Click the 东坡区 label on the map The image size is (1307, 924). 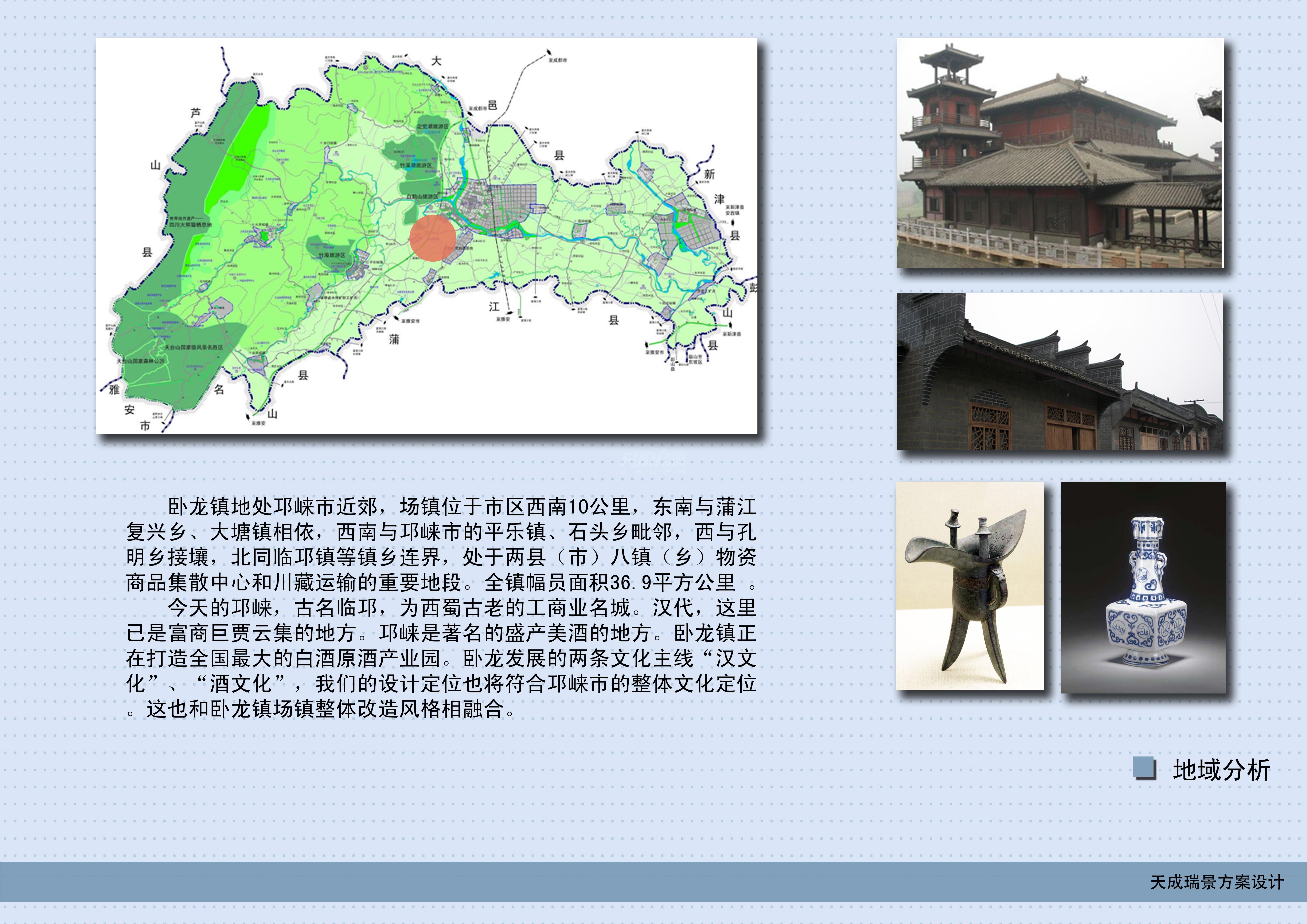pos(696,362)
